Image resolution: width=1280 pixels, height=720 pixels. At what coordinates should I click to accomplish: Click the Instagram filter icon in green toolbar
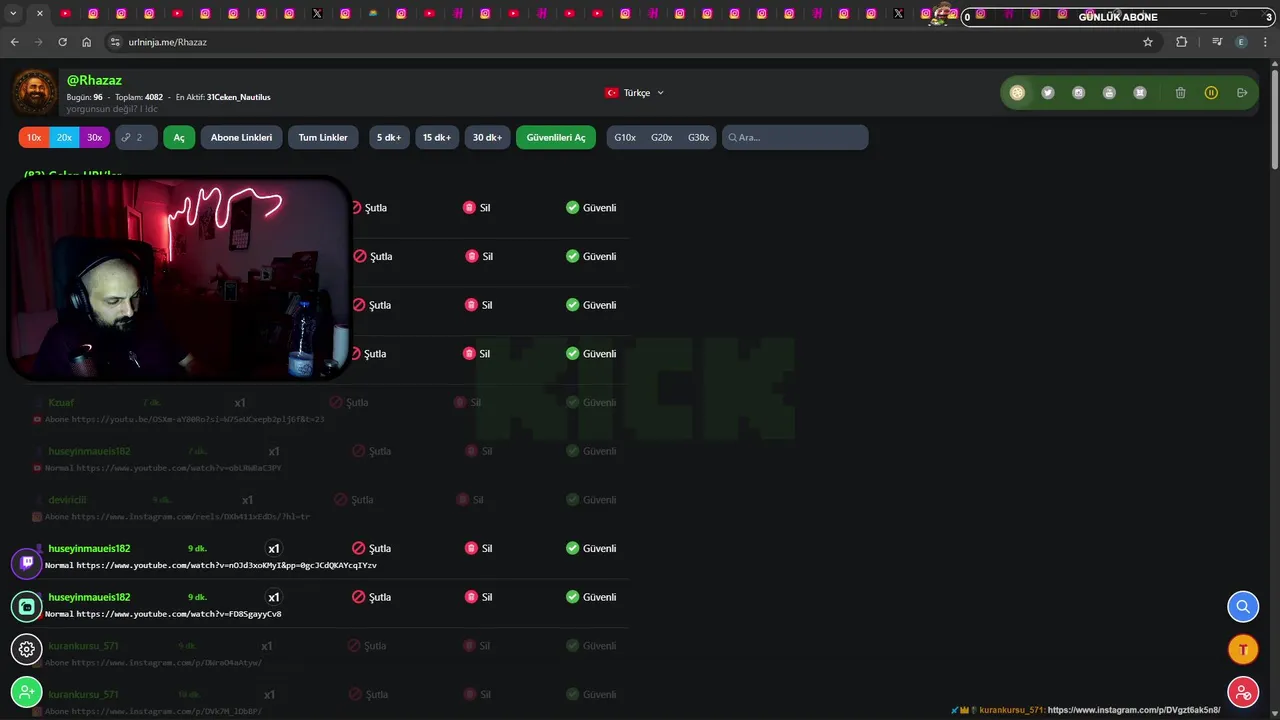[1078, 93]
